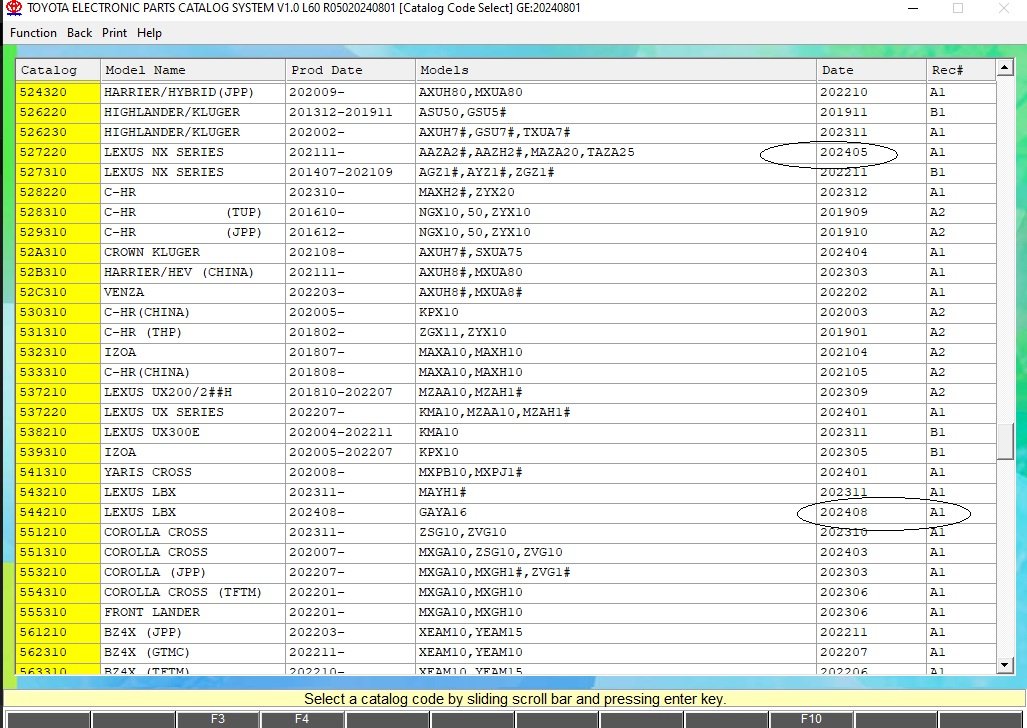Click the scrollbar up arrow
The width and height of the screenshot is (1027, 728).
coord(1005,69)
